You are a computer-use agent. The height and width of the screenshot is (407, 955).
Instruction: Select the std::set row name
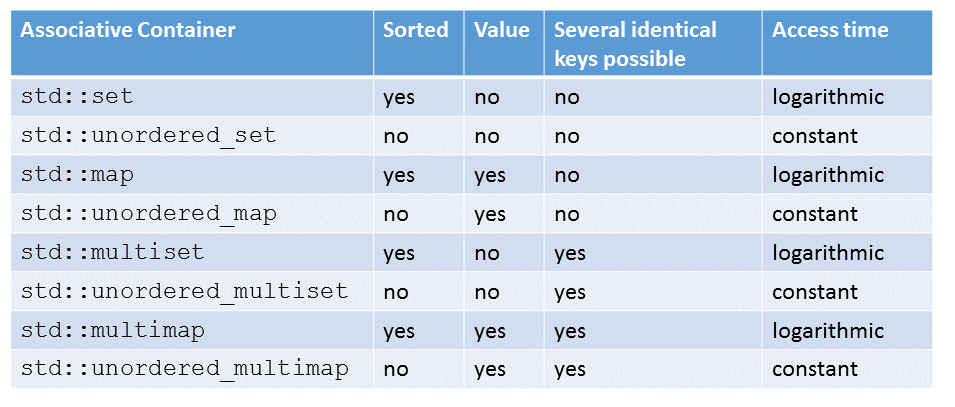point(77,97)
